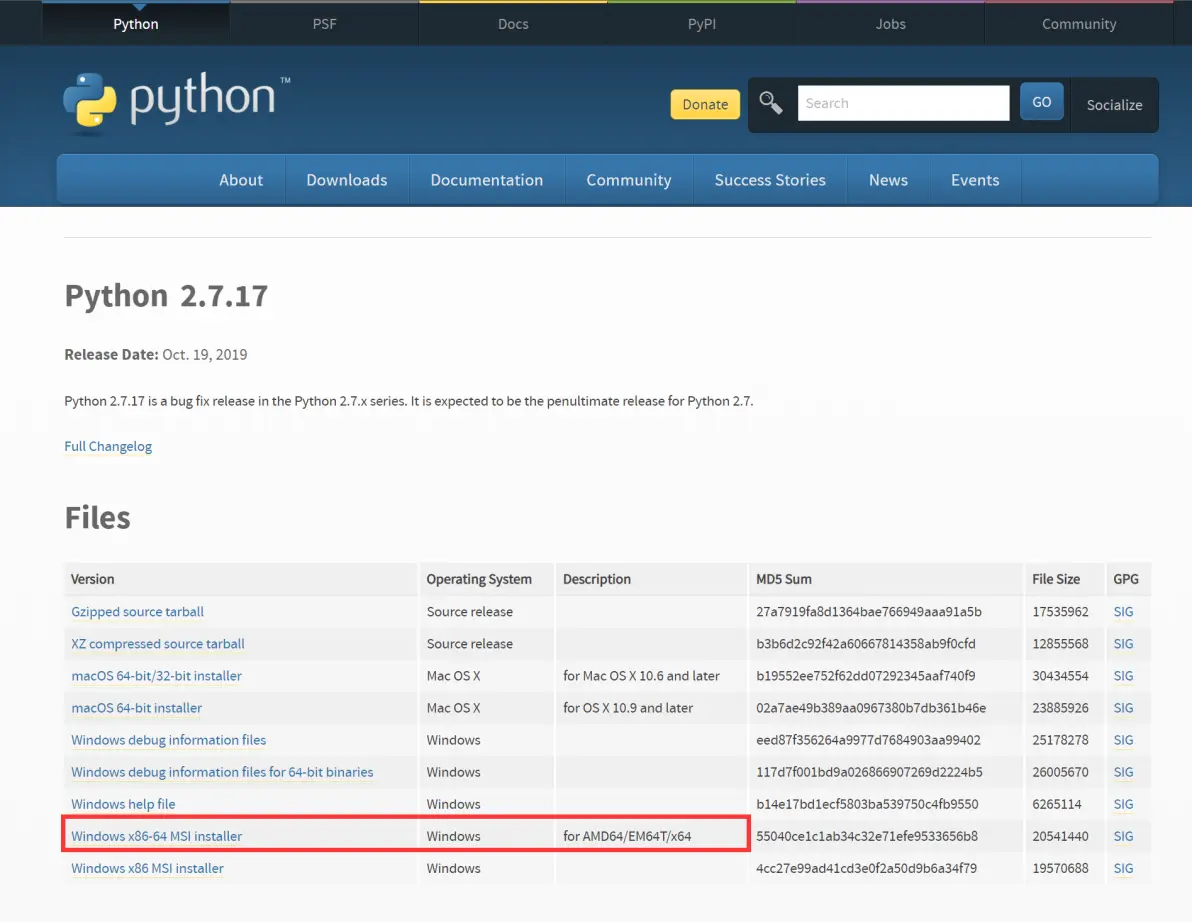1192x922 pixels.
Task: Click the yellow Donate button
Action: pyautogui.click(x=705, y=104)
